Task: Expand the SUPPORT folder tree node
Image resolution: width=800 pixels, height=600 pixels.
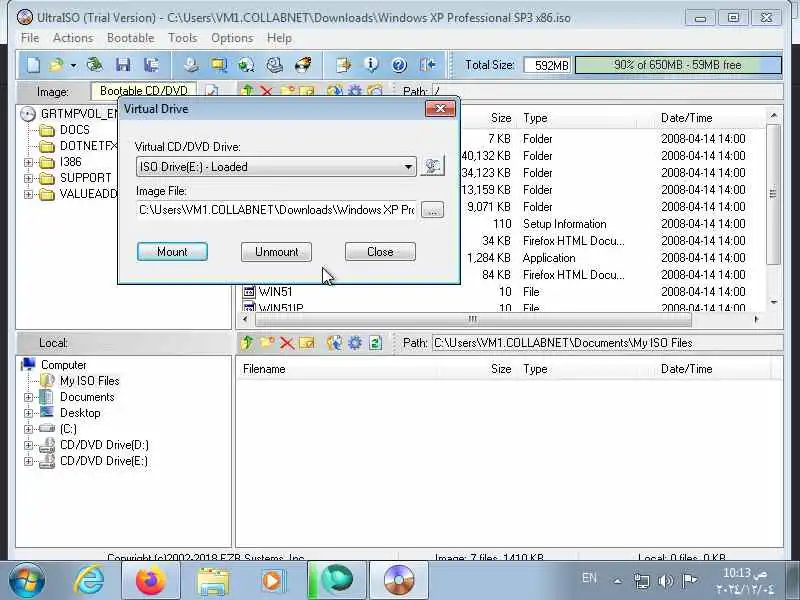Action: click(x=29, y=179)
